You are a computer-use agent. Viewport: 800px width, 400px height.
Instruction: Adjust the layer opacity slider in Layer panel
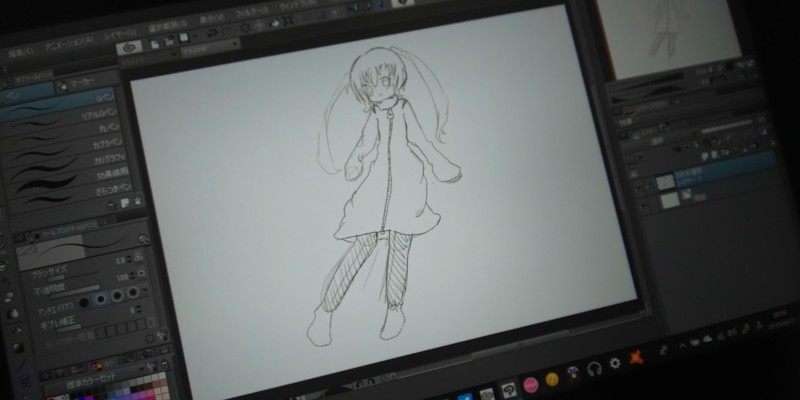tap(727, 125)
